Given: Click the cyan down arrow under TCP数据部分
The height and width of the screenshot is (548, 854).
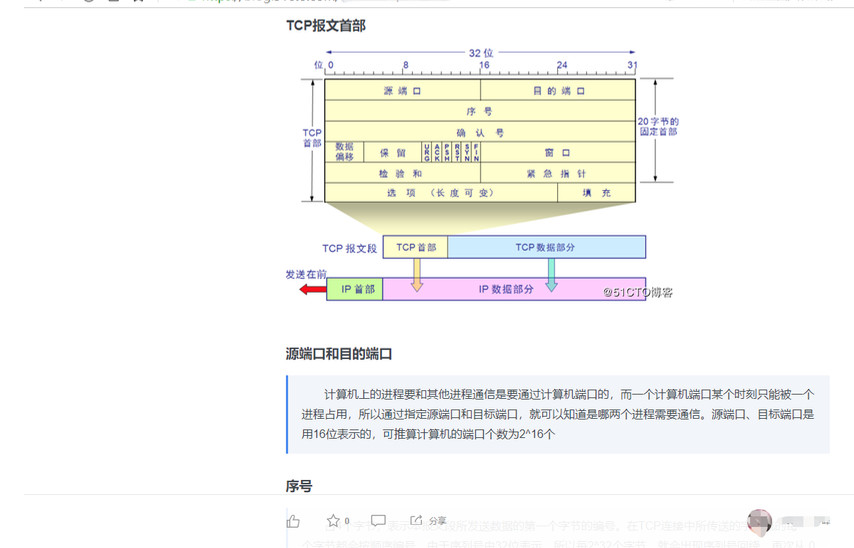Looking at the screenshot, I should [550, 275].
